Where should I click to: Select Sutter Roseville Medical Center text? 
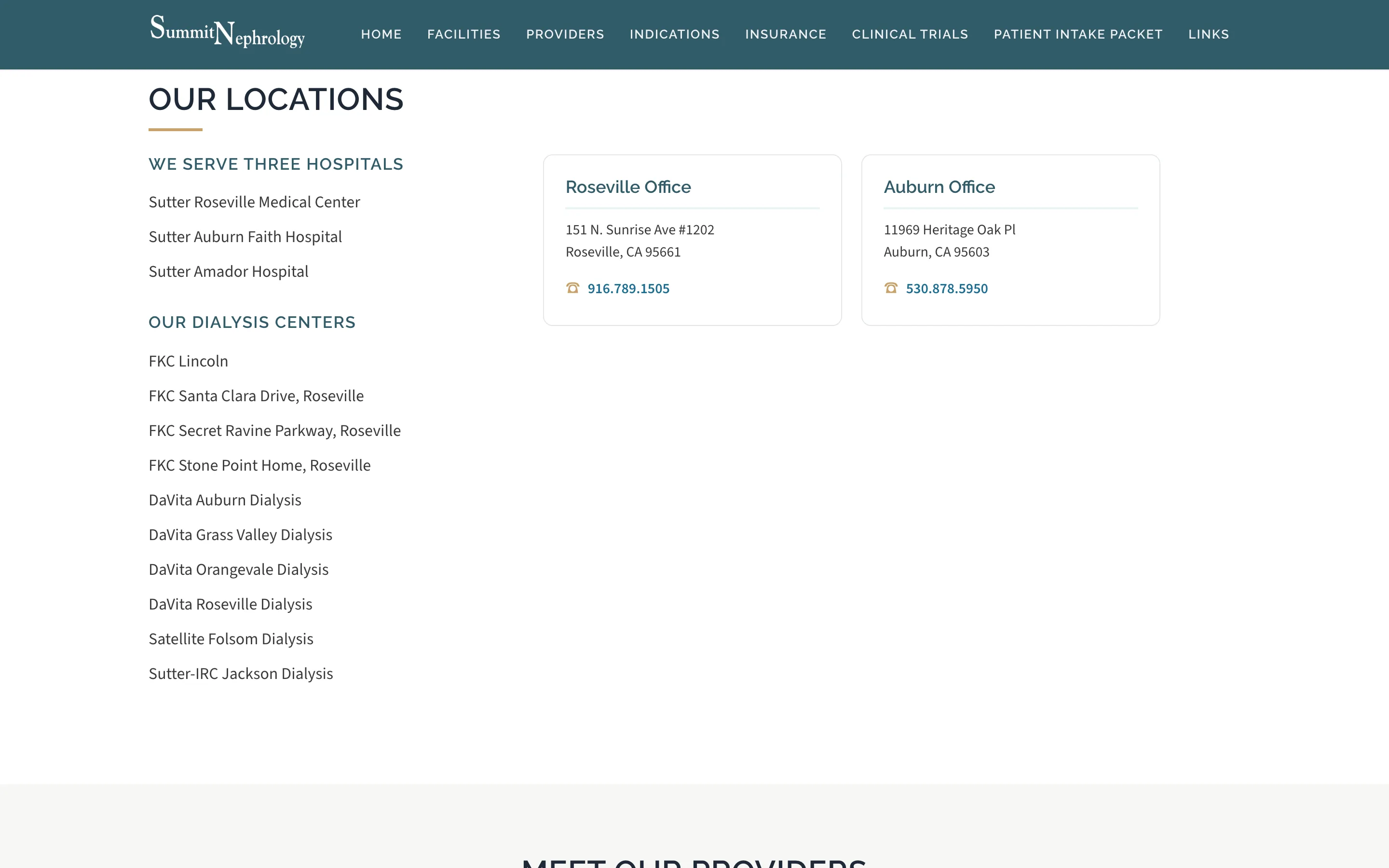click(254, 202)
